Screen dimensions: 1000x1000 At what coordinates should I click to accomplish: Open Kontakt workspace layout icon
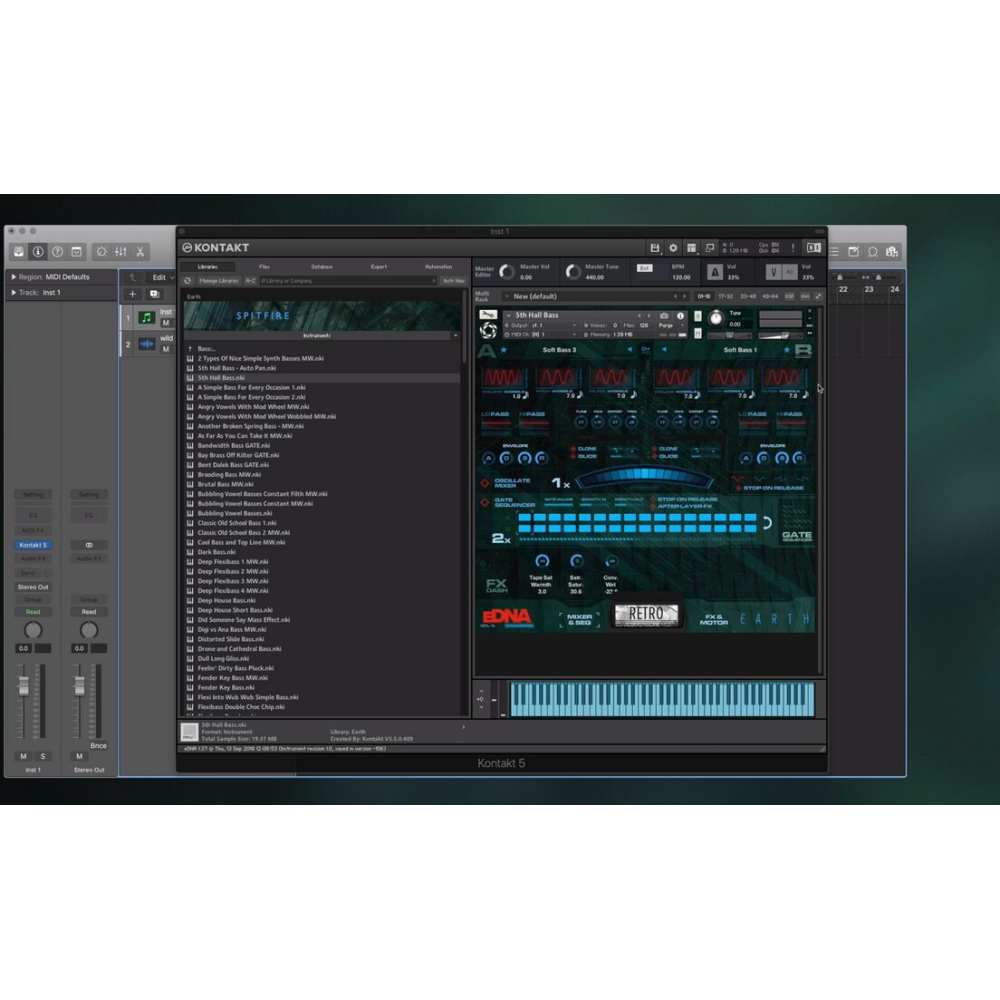click(x=691, y=247)
